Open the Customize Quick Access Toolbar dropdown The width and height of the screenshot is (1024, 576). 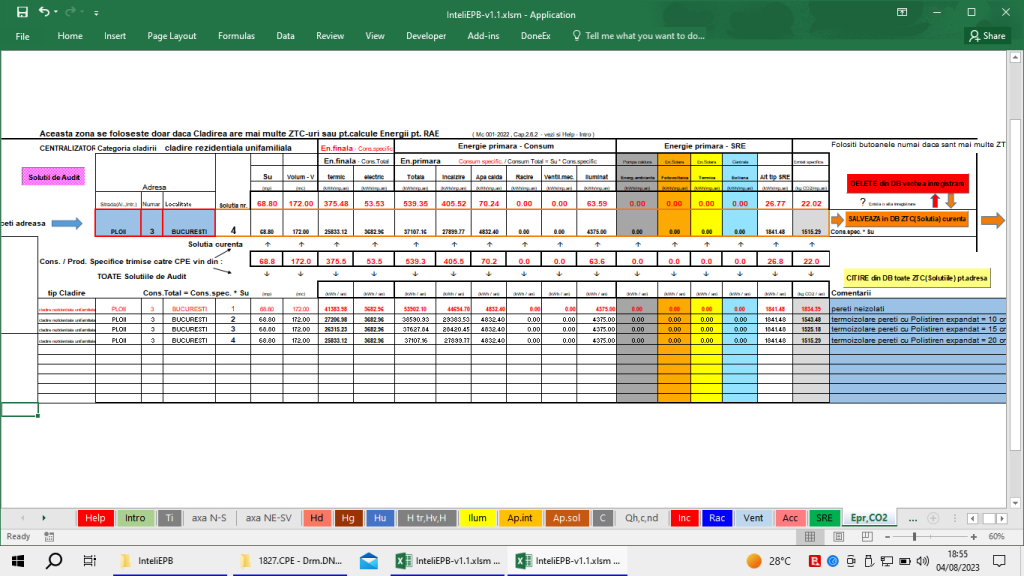pos(96,13)
